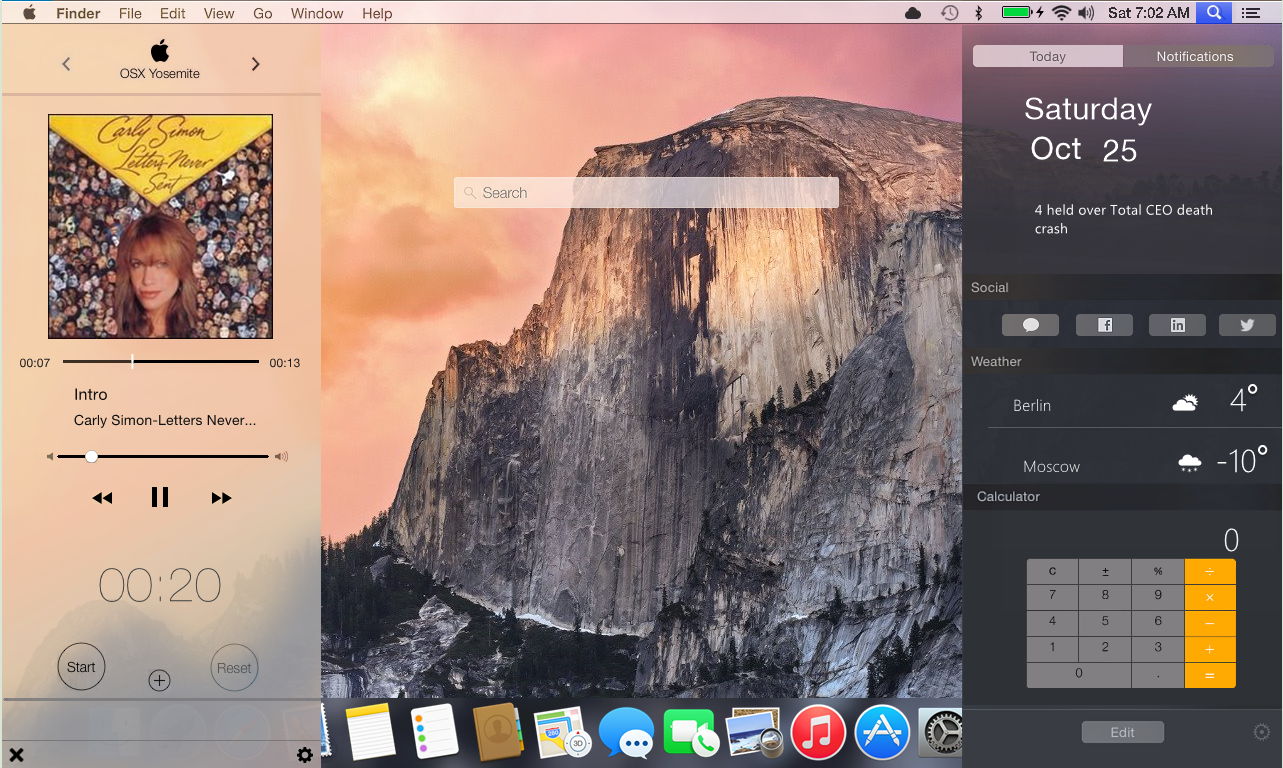Viewport: 1283px width, 768px height.
Task: Open the Time Machine menu bar icon
Action: (949, 13)
